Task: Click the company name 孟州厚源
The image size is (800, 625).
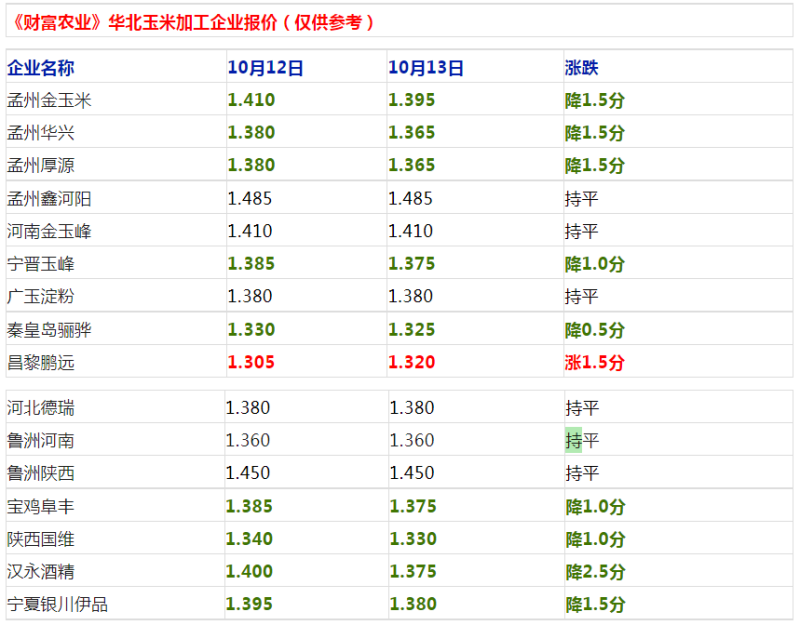Action: pyautogui.click(x=41, y=165)
